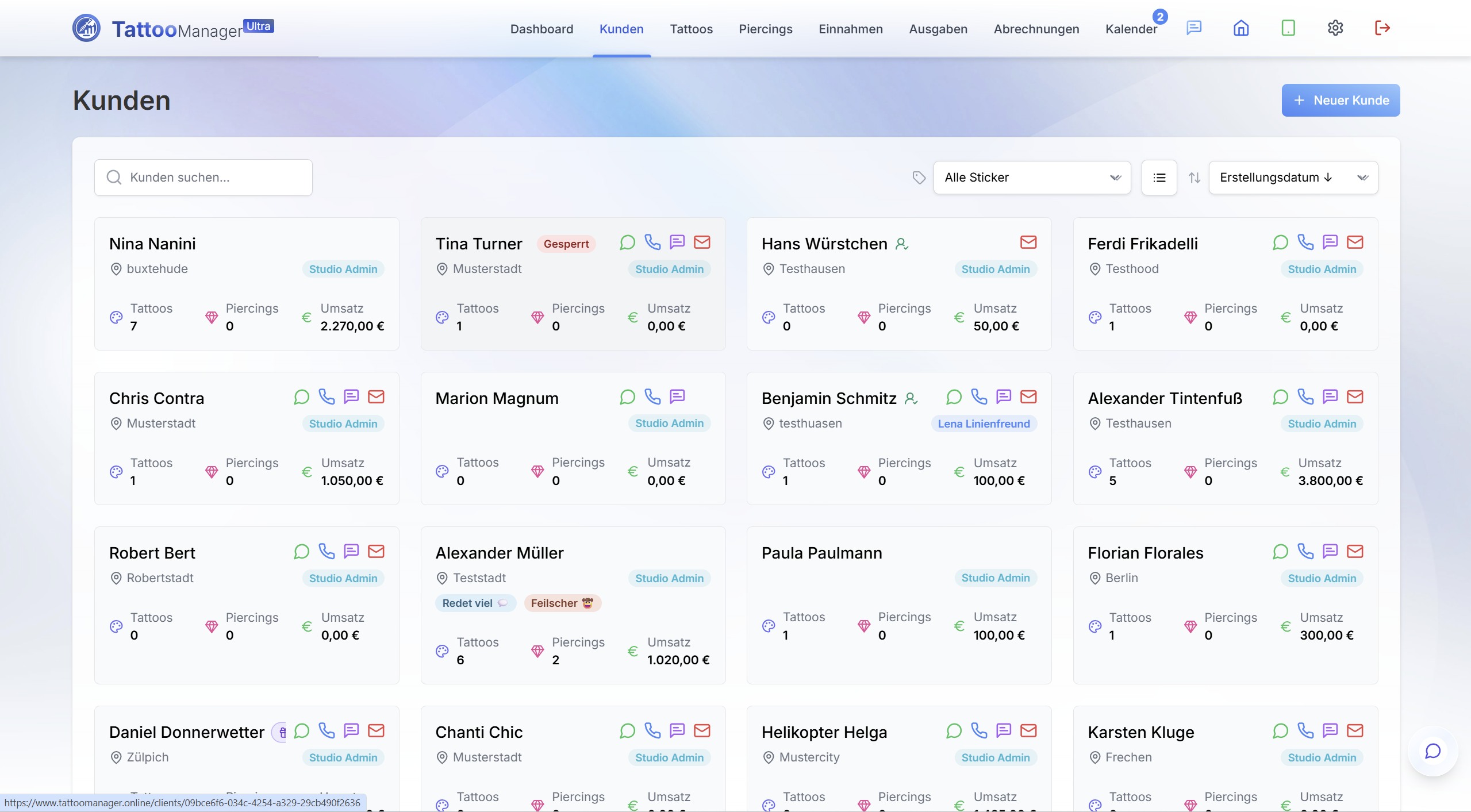Toggle sort direction with the up-down arrows icon
Screen dimensions: 1471x812
click(x=1195, y=178)
